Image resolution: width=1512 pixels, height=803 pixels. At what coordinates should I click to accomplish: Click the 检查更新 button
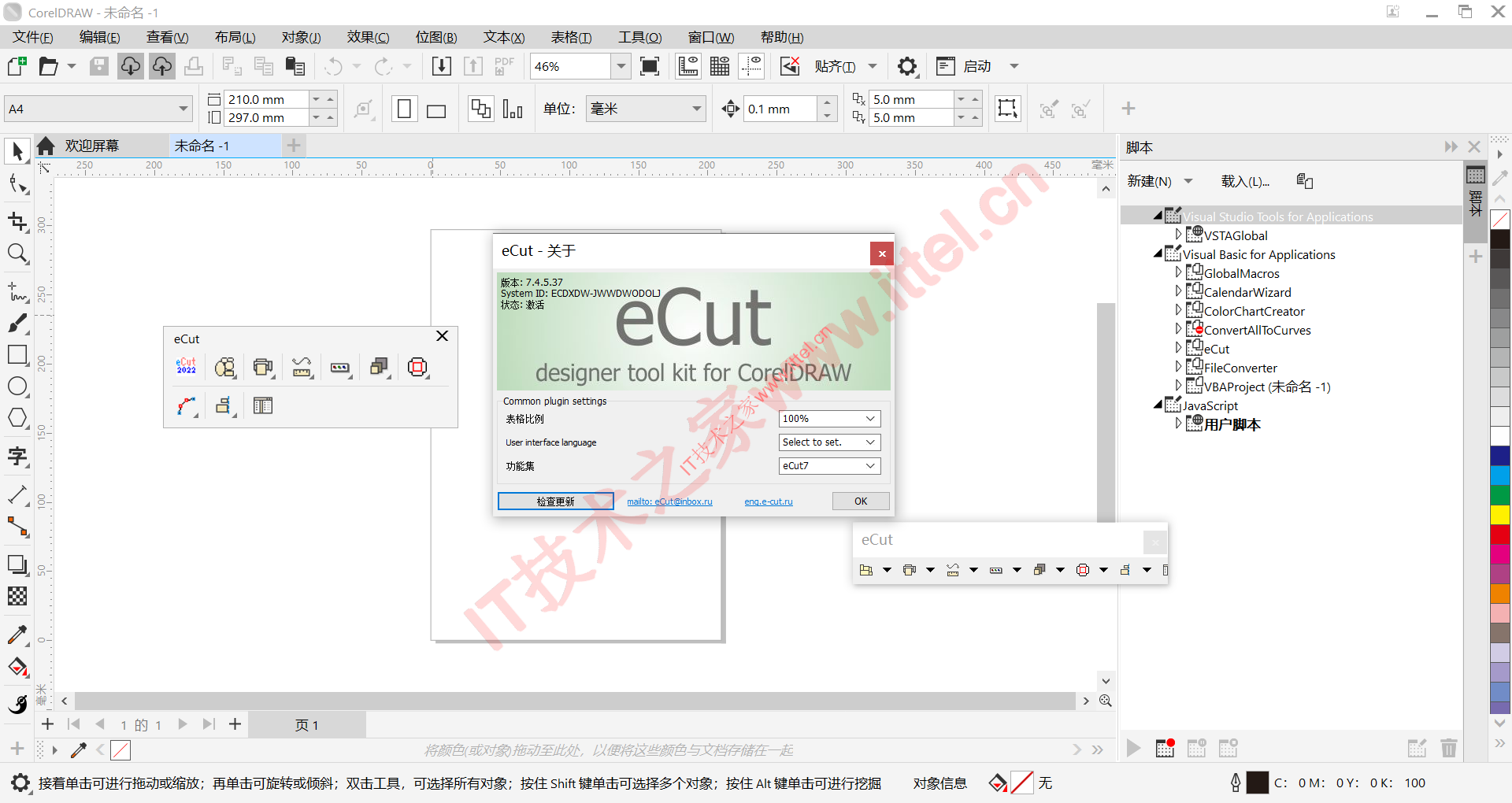point(555,501)
